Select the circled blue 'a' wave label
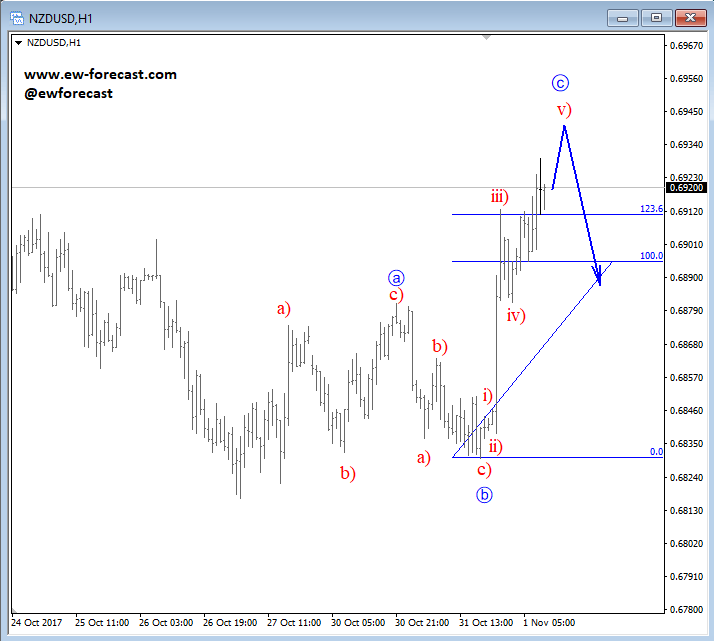Viewport: 714px width, 641px height. [x=397, y=277]
